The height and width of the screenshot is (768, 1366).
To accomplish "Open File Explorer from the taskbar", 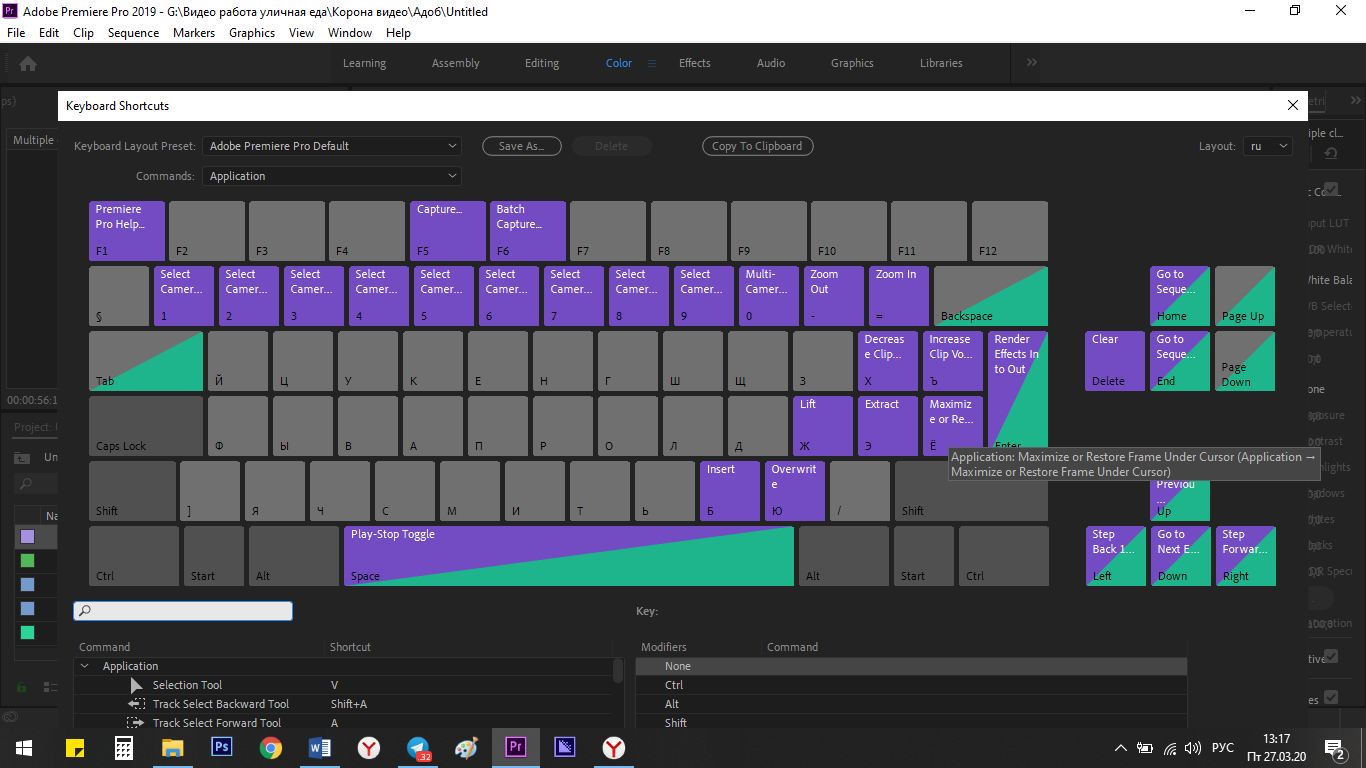I will (173, 747).
